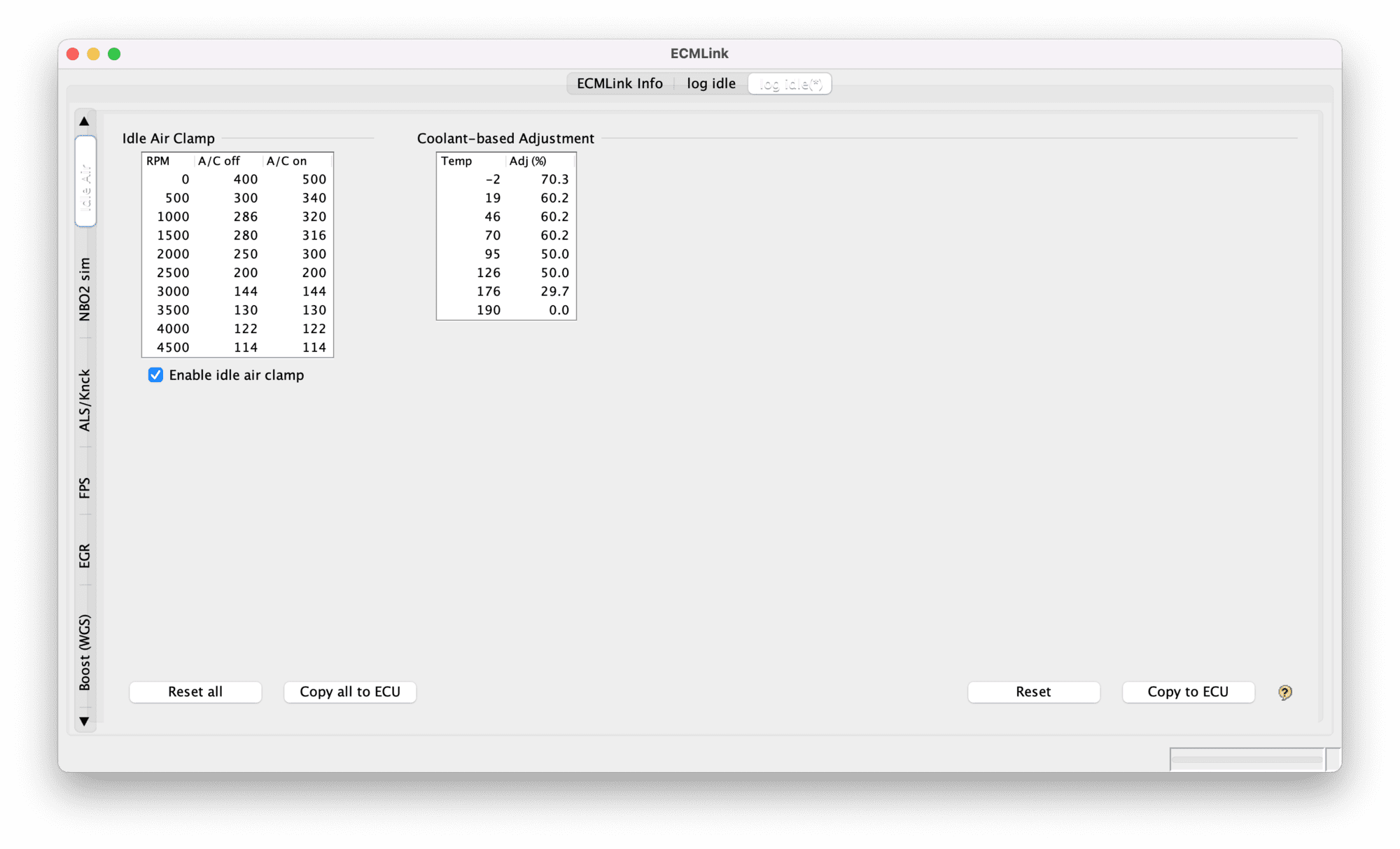The height and width of the screenshot is (849, 1400).
Task: Select A/C on cell with value 316
Action: pyautogui.click(x=297, y=235)
